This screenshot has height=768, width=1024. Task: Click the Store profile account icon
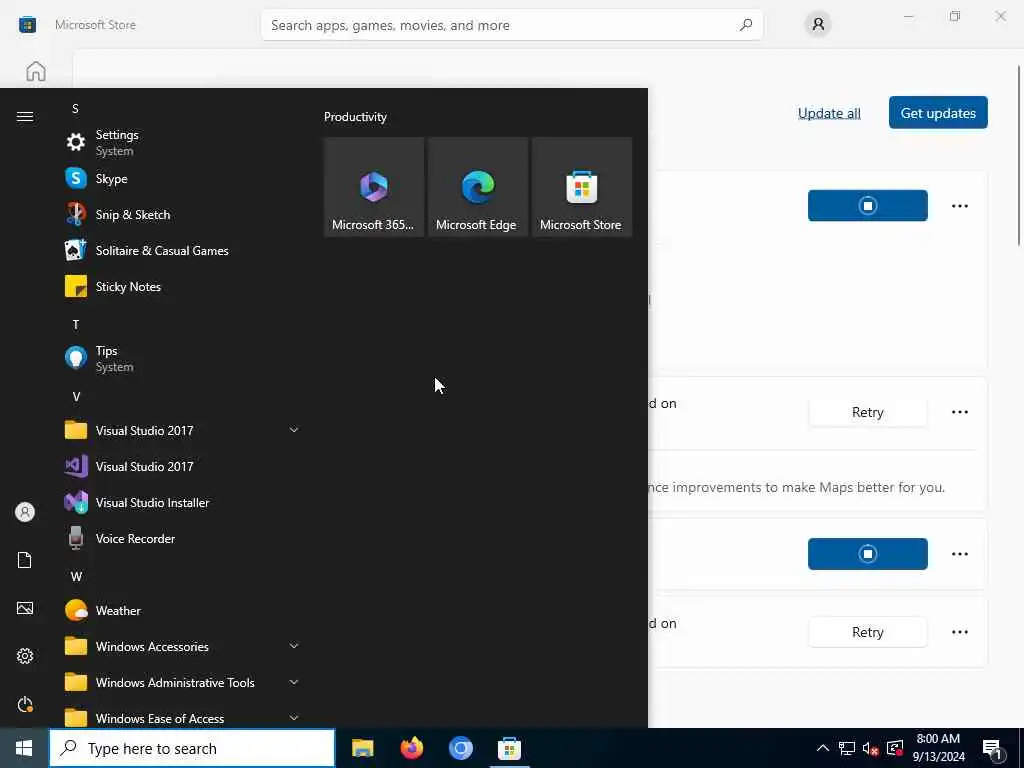click(818, 25)
